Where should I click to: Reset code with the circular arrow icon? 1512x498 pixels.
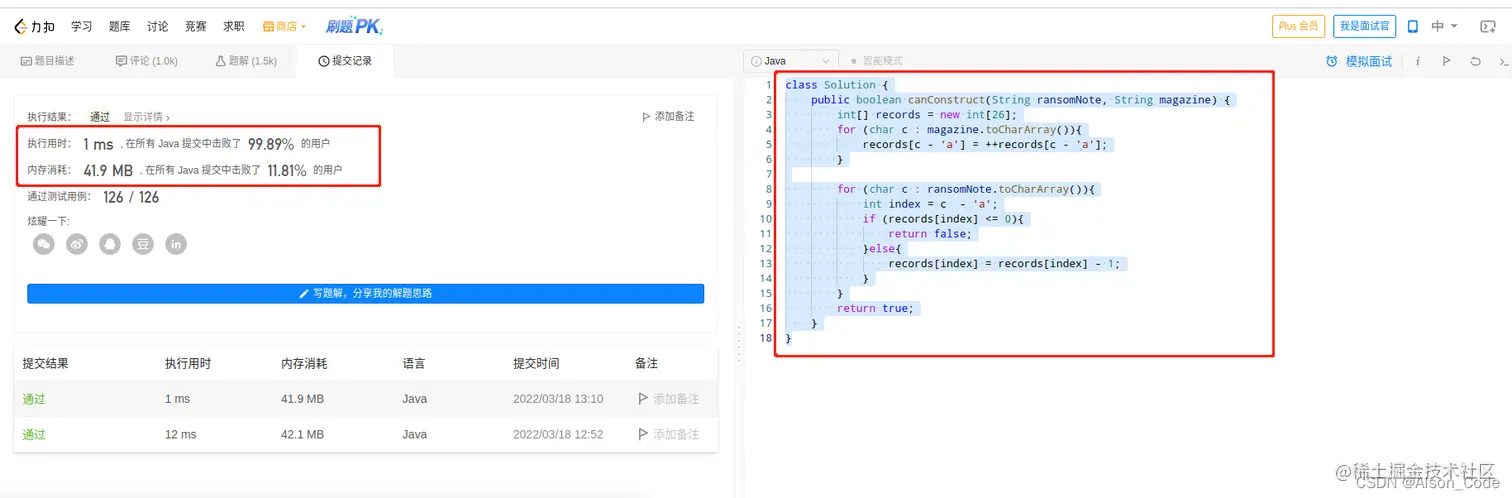click(1475, 61)
